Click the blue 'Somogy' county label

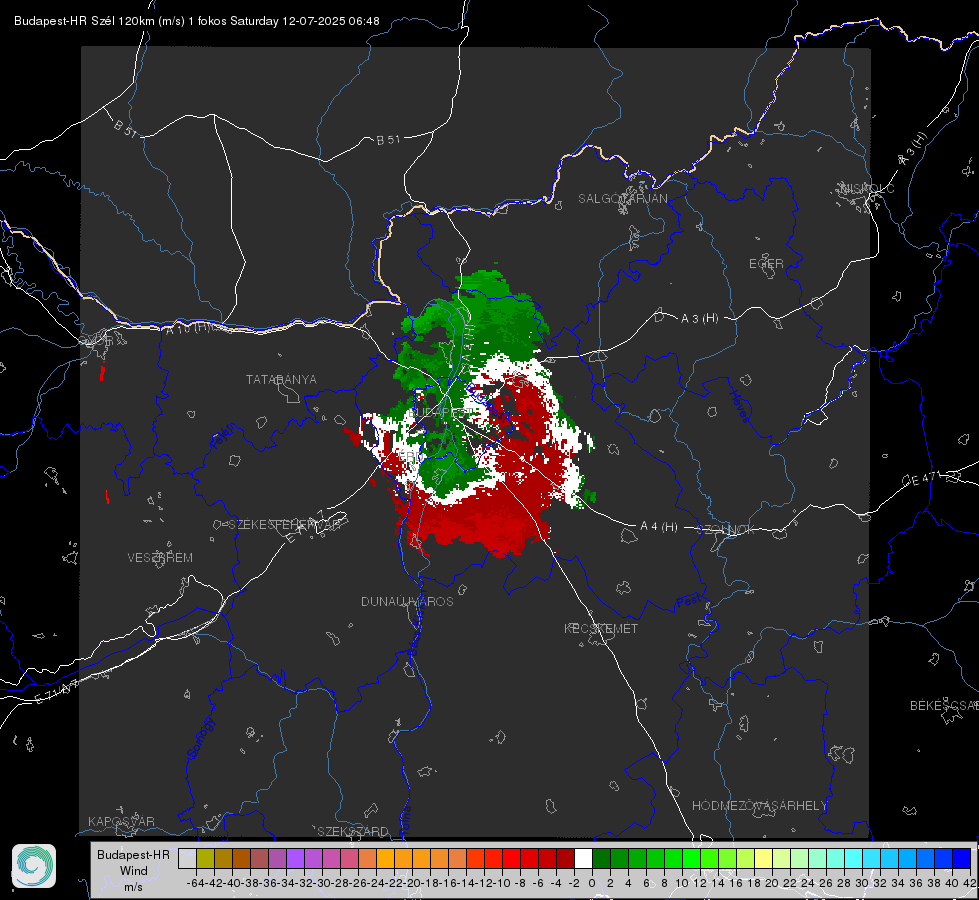click(x=202, y=738)
